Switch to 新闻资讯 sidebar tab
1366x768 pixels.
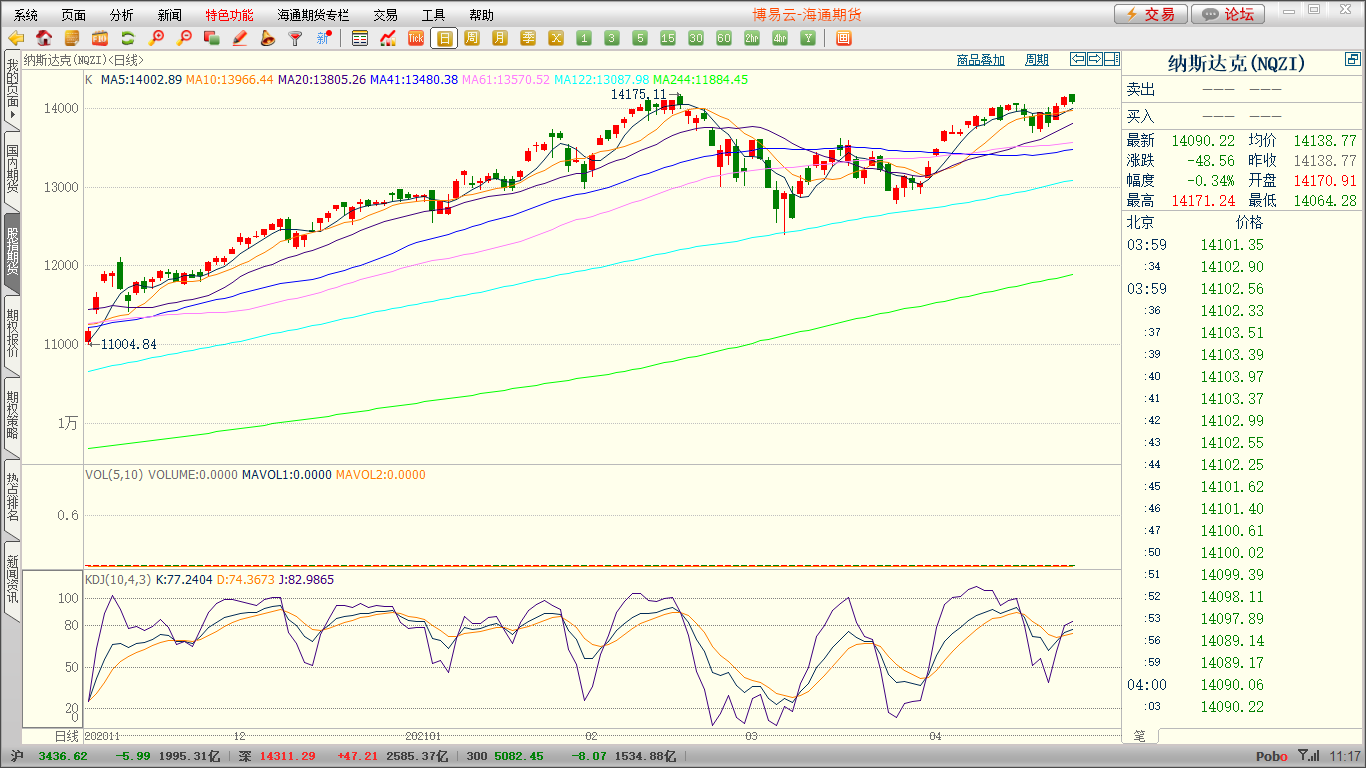click(x=12, y=580)
